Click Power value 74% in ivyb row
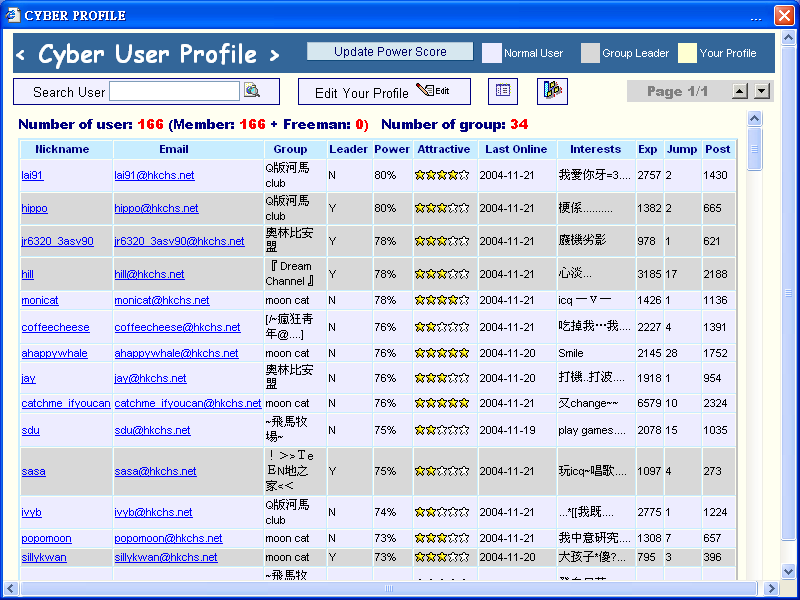This screenshot has height=600, width=800. pos(385,512)
